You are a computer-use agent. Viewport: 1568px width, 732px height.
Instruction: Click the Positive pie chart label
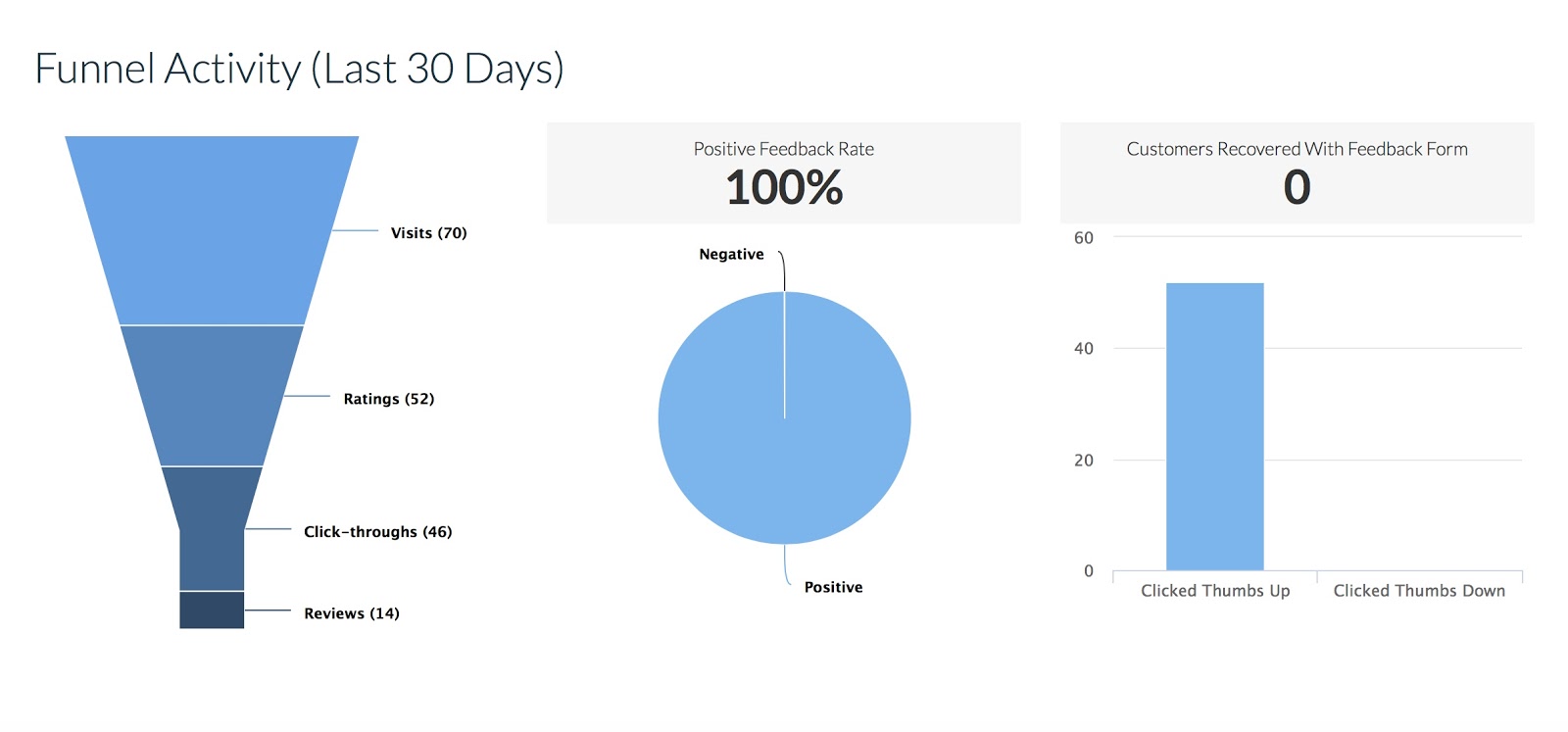[x=833, y=588]
